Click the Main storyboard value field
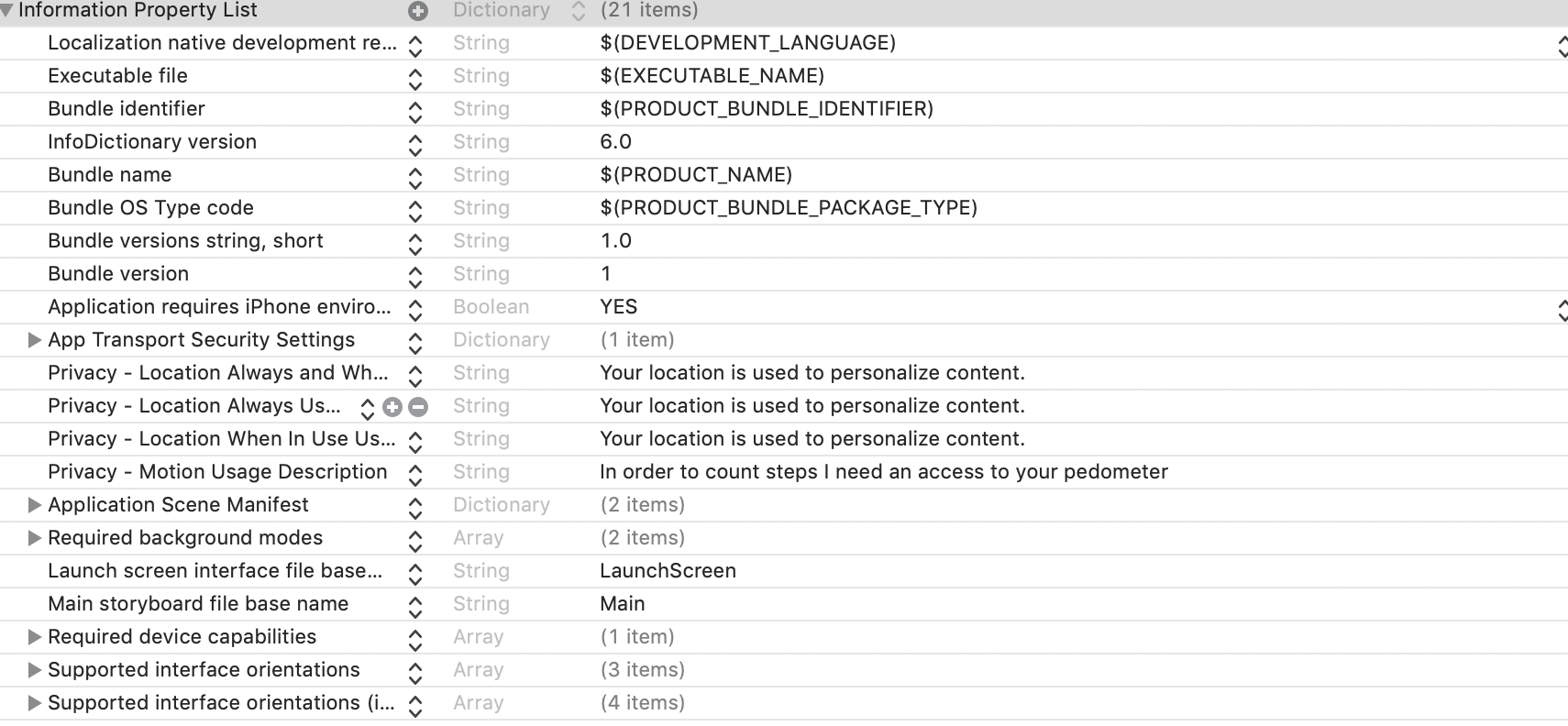 [x=623, y=604]
